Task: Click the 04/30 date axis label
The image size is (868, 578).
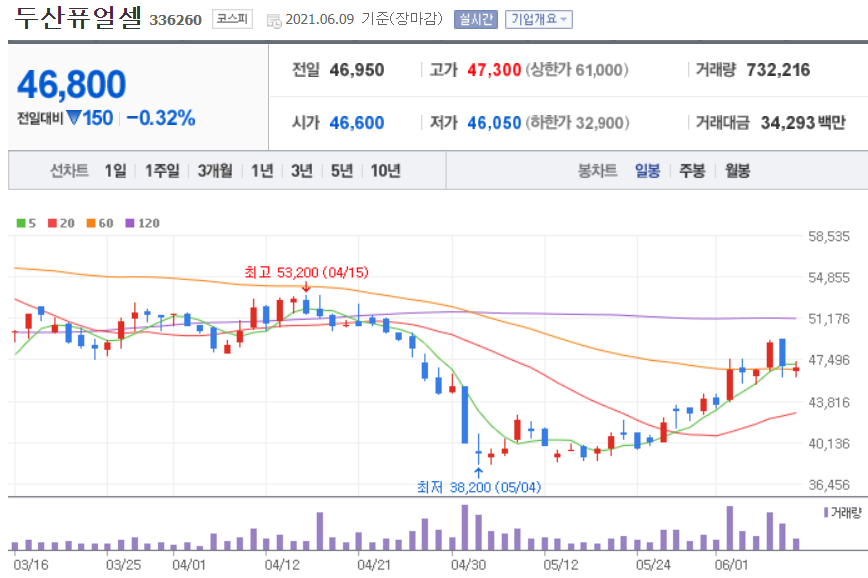Action: pyautogui.click(x=468, y=565)
